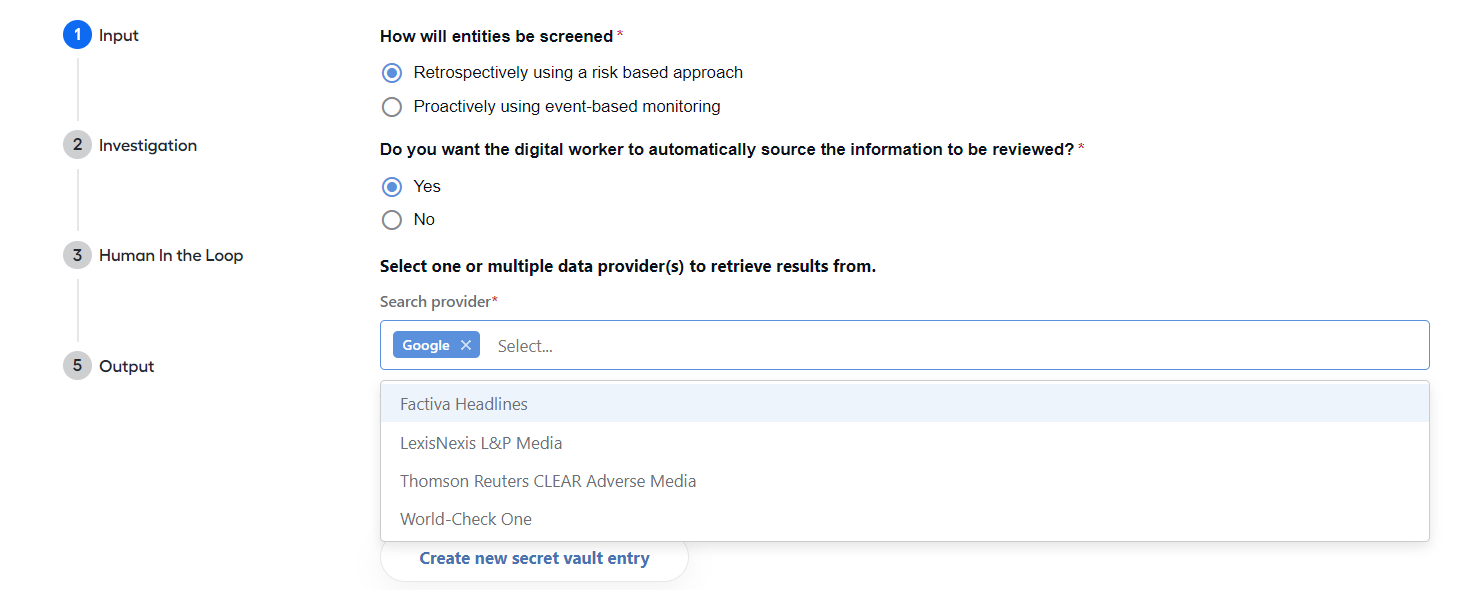The image size is (1477, 590).
Task: Click the step 5 Output circle icon
Action: (x=77, y=366)
